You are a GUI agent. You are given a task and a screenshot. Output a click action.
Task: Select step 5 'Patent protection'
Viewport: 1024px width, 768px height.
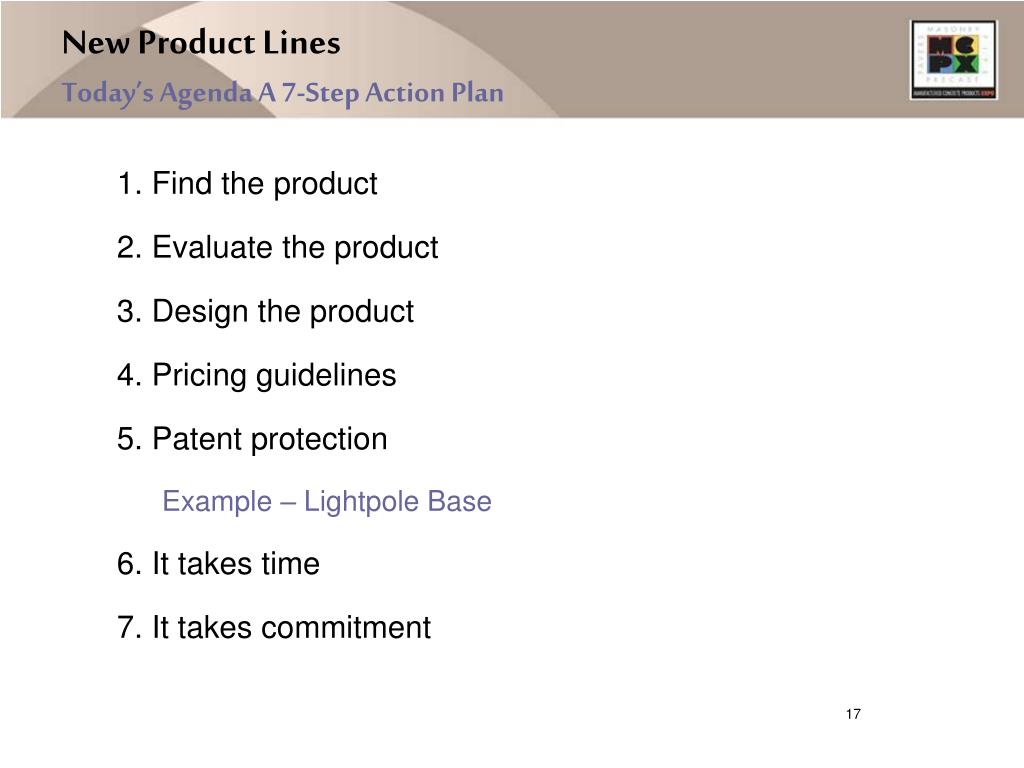(x=252, y=439)
